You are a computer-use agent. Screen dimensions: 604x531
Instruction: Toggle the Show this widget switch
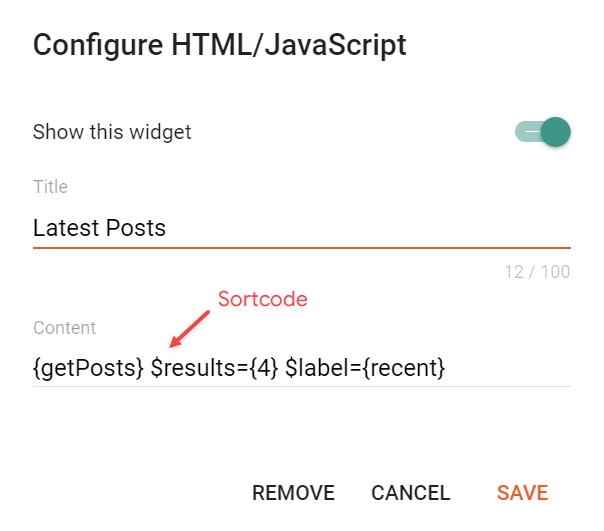pos(542,132)
